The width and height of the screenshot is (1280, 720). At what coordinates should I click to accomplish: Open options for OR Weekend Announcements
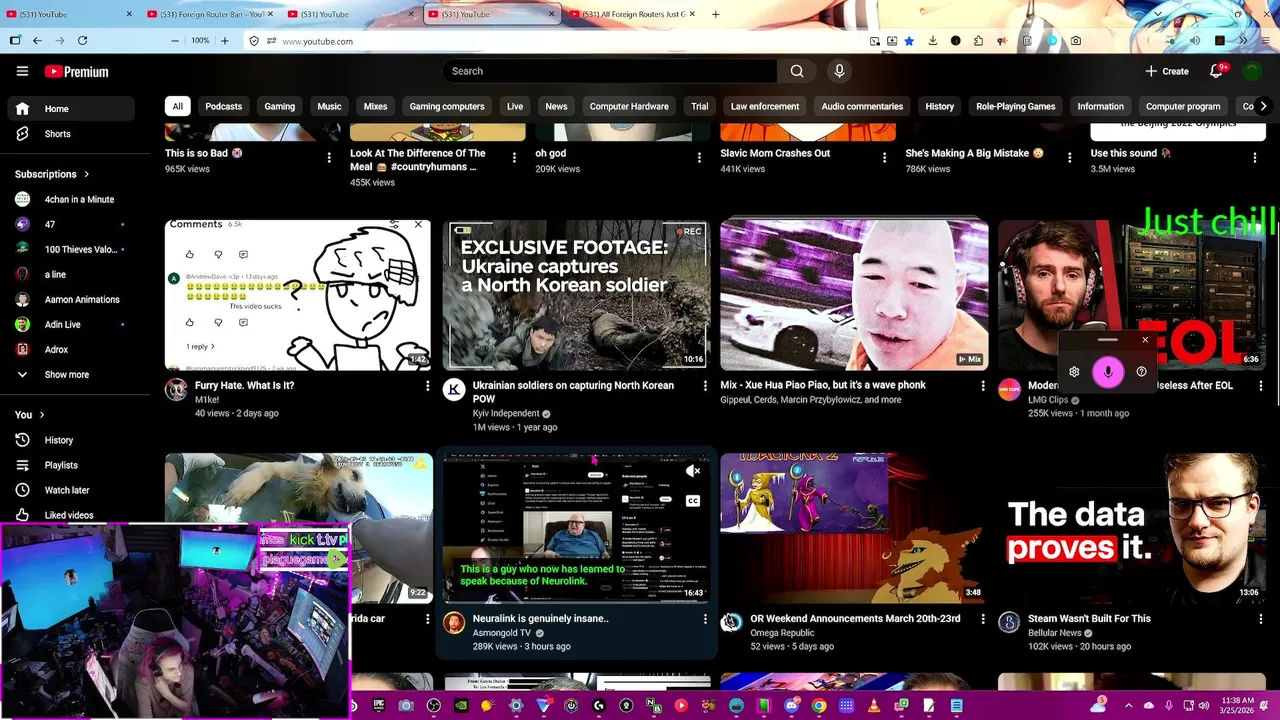983,619
